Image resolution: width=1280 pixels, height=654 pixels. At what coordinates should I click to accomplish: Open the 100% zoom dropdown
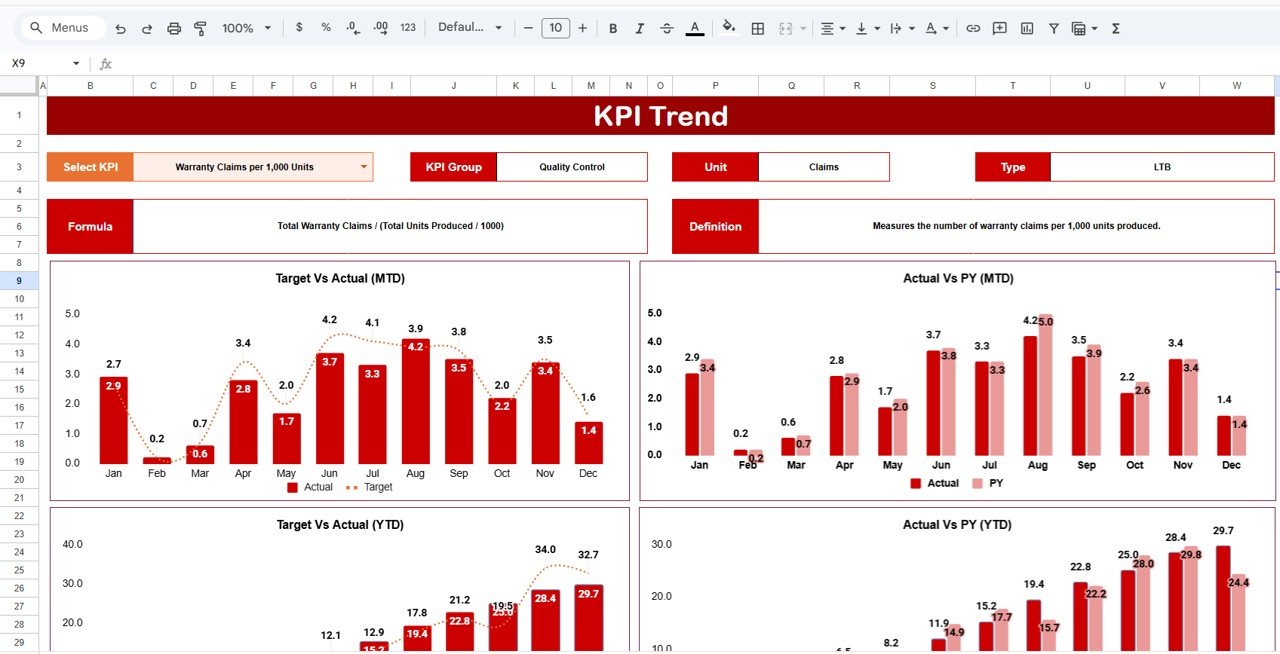(x=247, y=28)
